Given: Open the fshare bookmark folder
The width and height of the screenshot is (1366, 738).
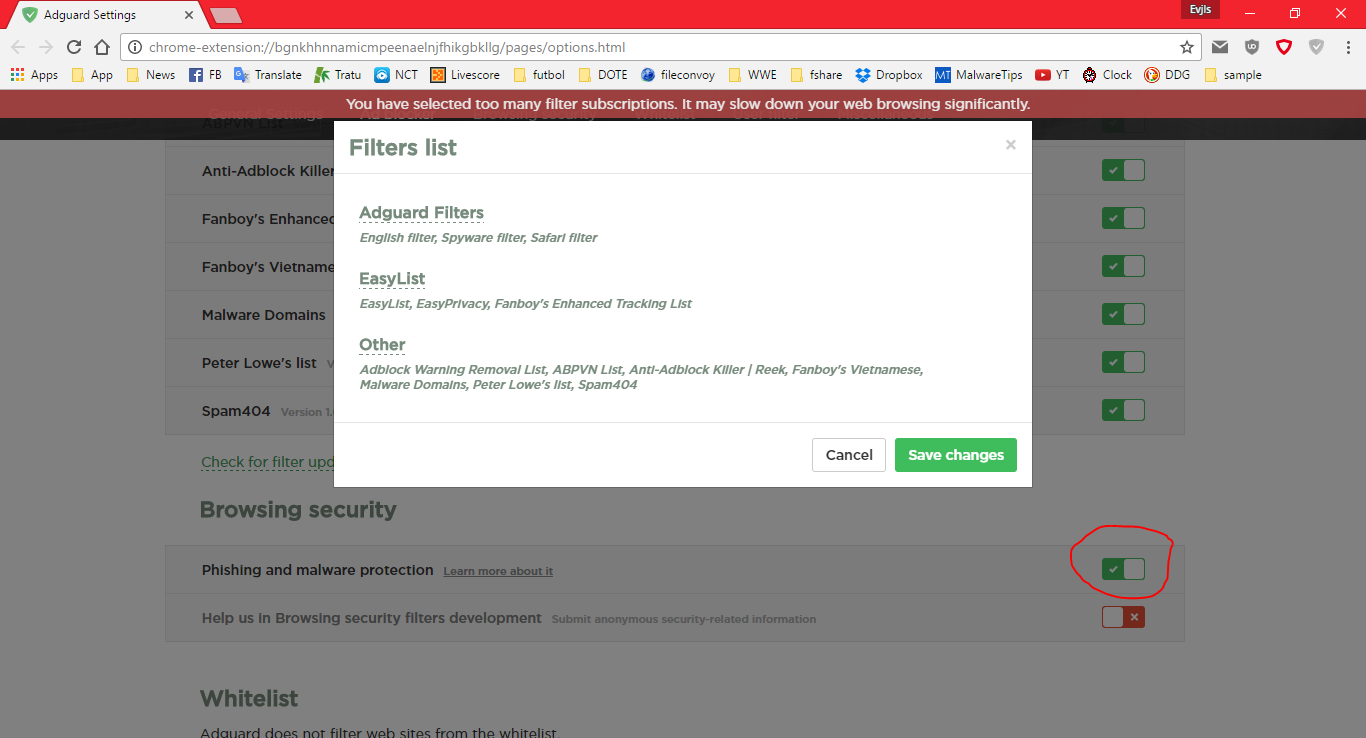Looking at the screenshot, I should (x=815, y=75).
